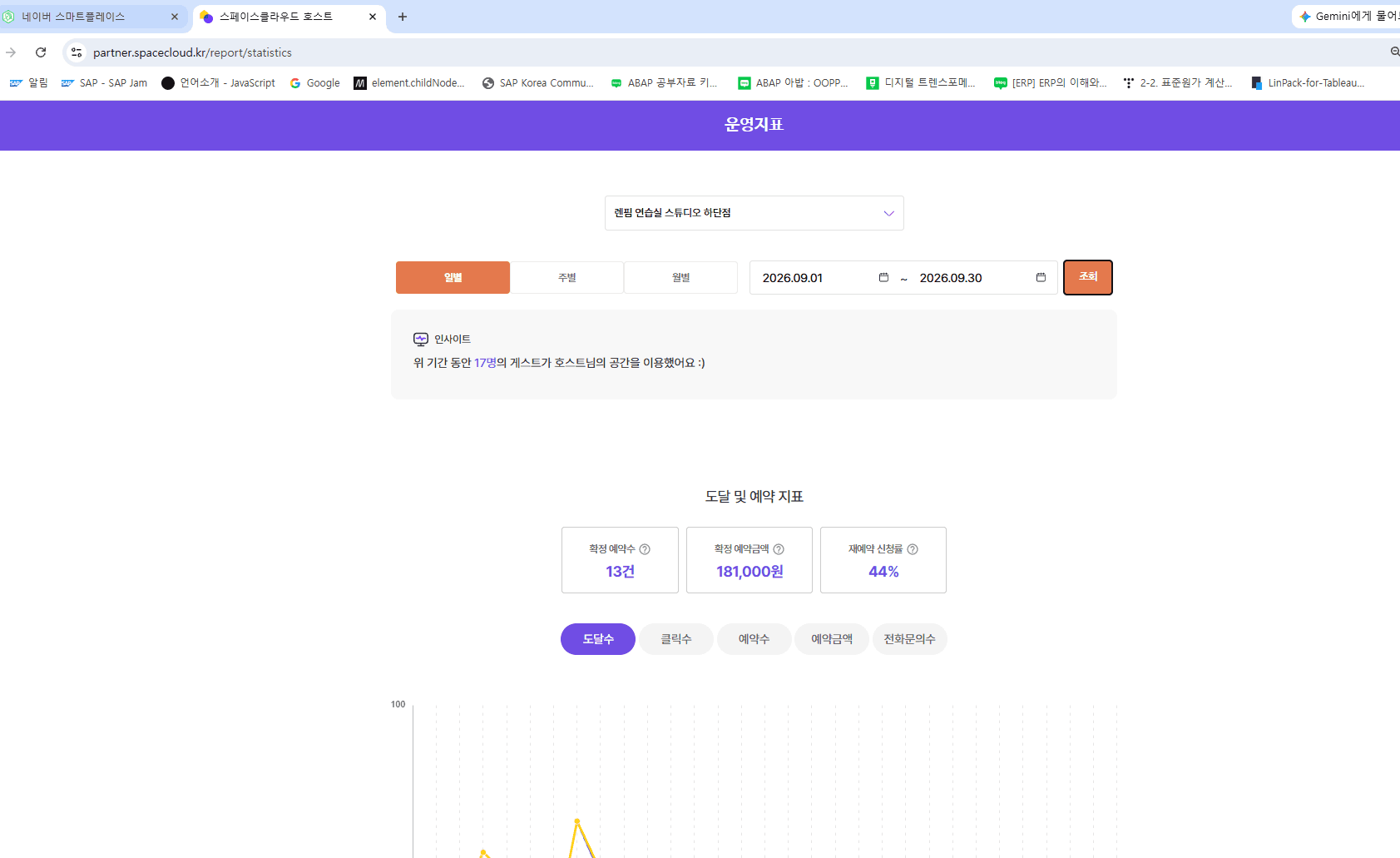Close the 네이버 스마트플레이스 tab
The width and height of the screenshot is (1400, 858).
point(175,17)
